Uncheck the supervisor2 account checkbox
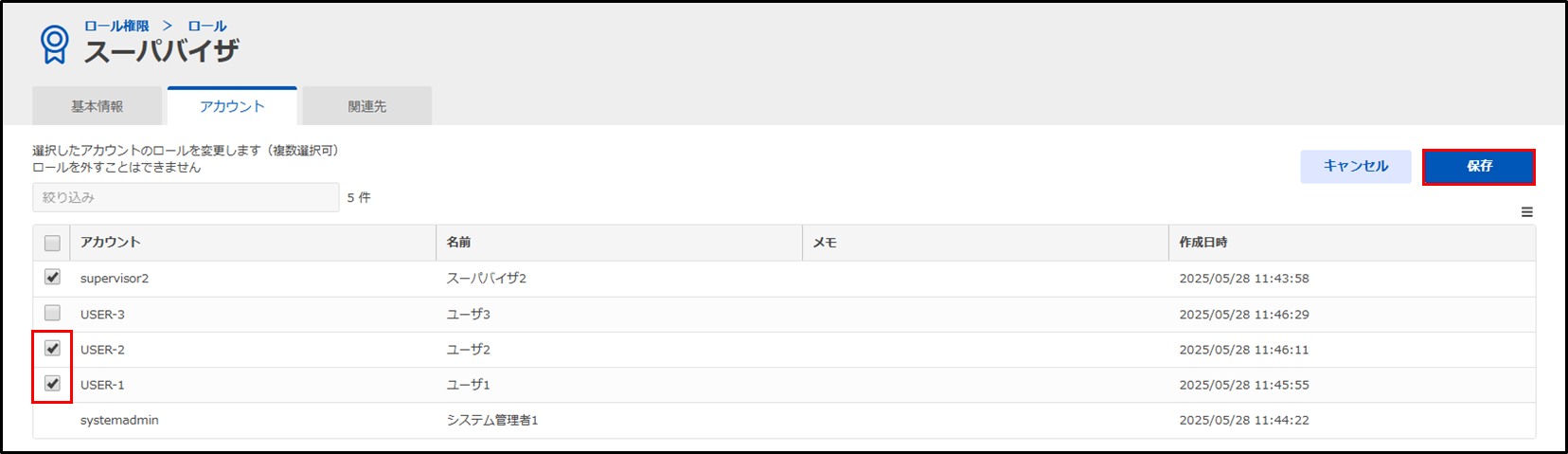 (52, 277)
